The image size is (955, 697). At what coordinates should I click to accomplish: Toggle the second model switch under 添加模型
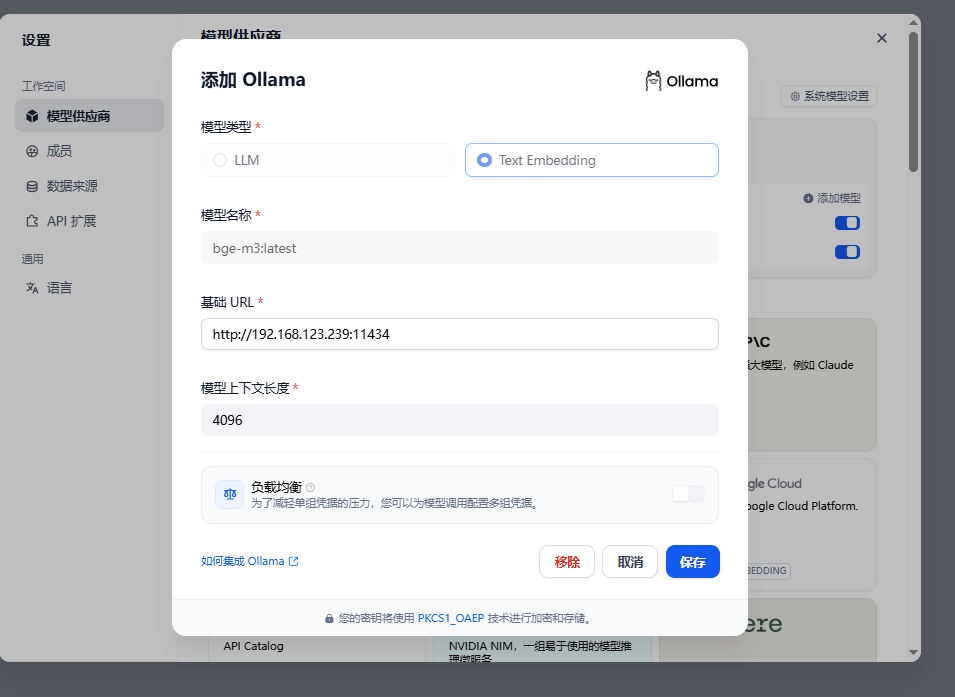pyautogui.click(x=847, y=252)
